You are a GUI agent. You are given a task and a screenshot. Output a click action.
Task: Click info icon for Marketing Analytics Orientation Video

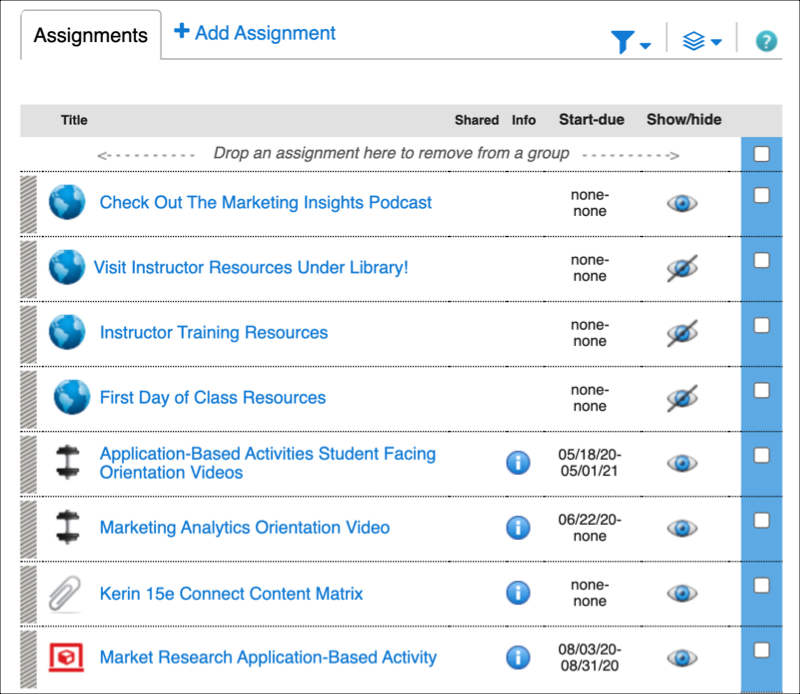click(518, 527)
